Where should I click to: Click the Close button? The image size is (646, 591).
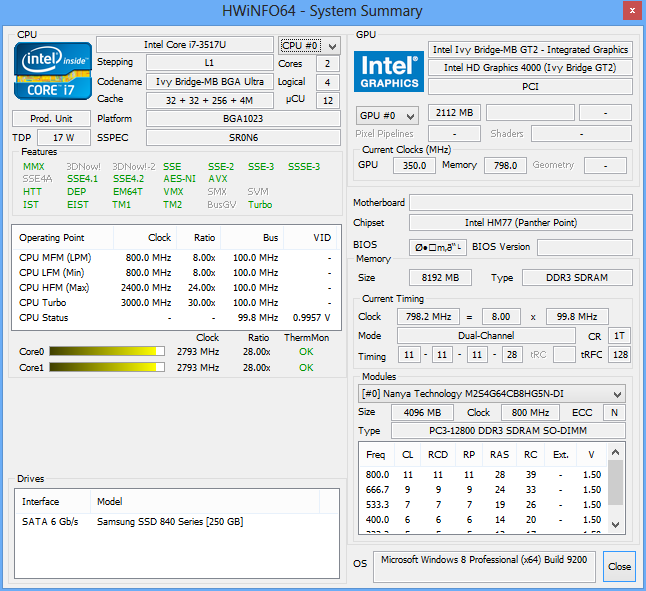click(619, 567)
